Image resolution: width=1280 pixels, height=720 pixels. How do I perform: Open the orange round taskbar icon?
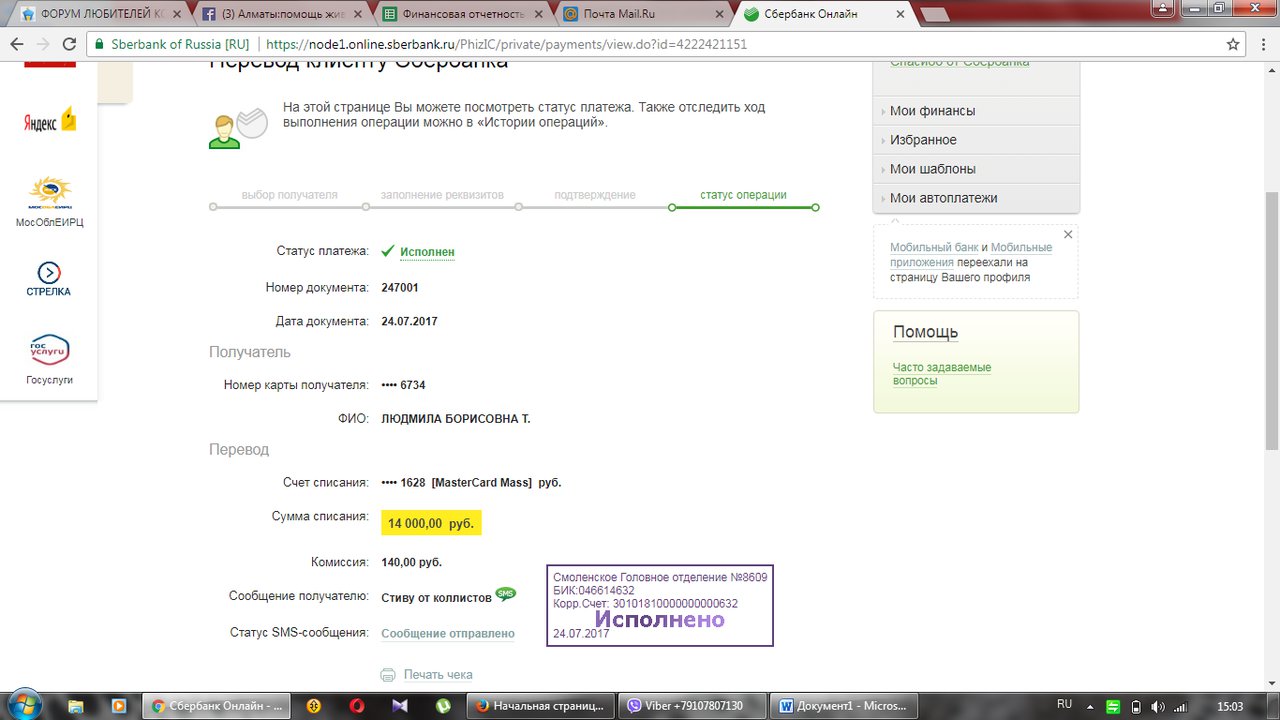pos(313,705)
